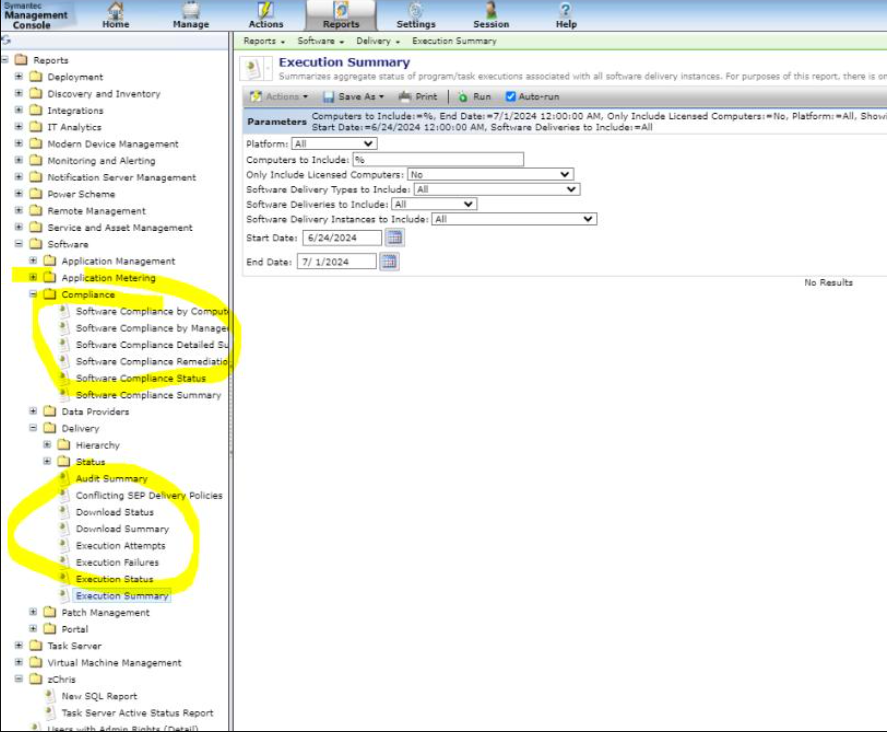
Task: Click the Home icon in top navigation
Action: (115, 10)
